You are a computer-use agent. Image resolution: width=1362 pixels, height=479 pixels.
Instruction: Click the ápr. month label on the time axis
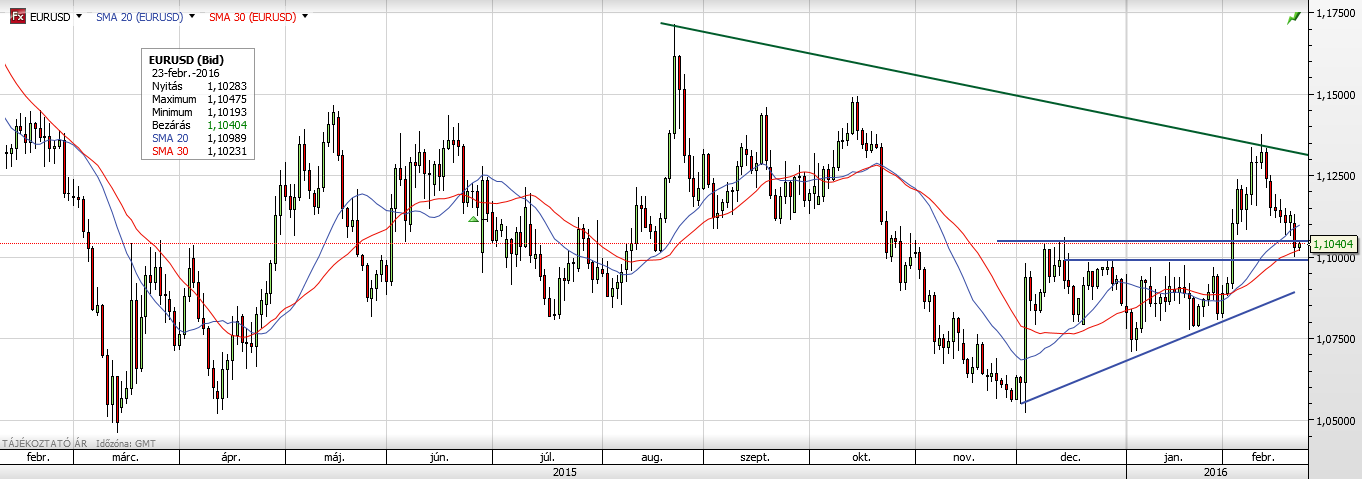(231, 457)
